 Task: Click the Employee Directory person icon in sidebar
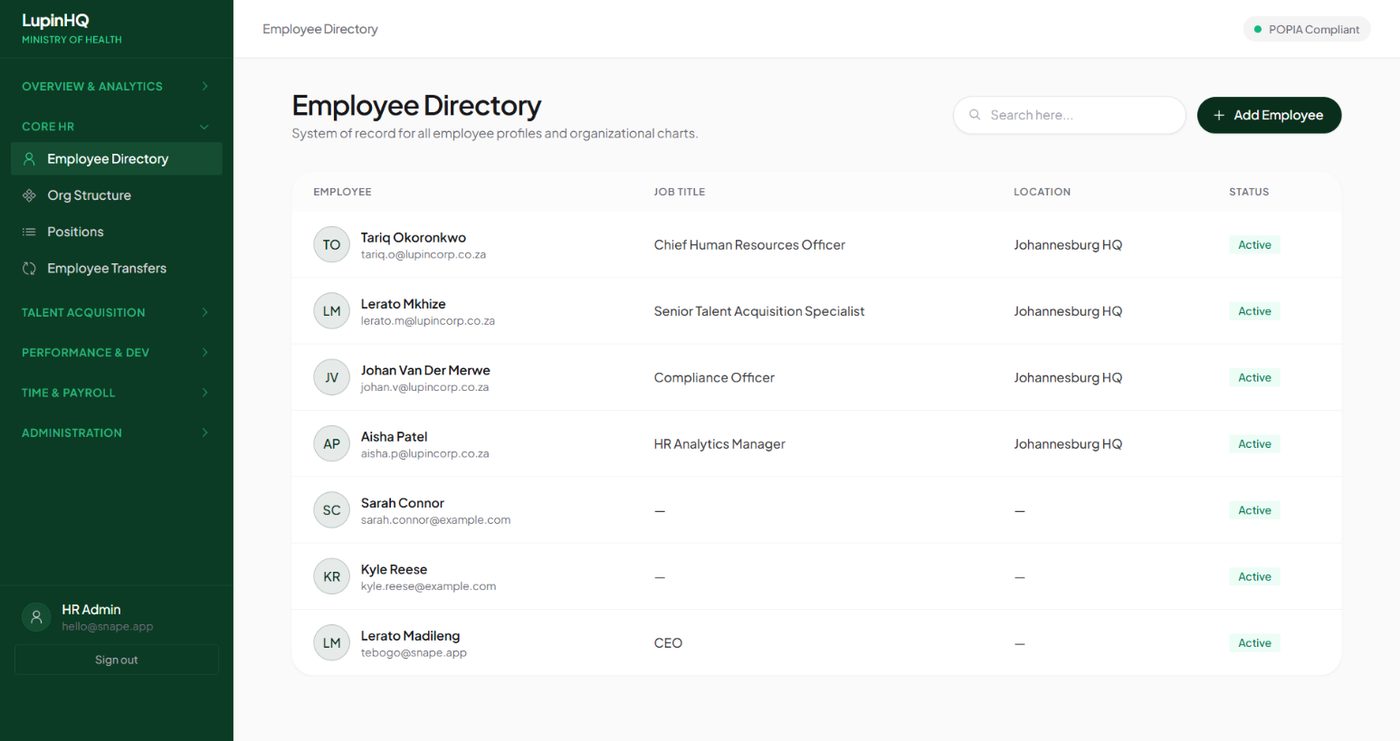pos(29,159)
